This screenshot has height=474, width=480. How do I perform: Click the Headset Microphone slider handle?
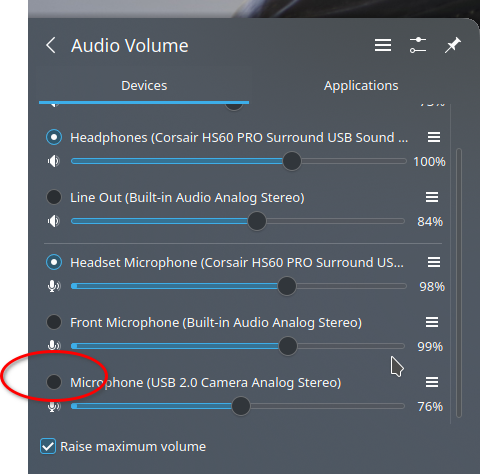[287, 286]
